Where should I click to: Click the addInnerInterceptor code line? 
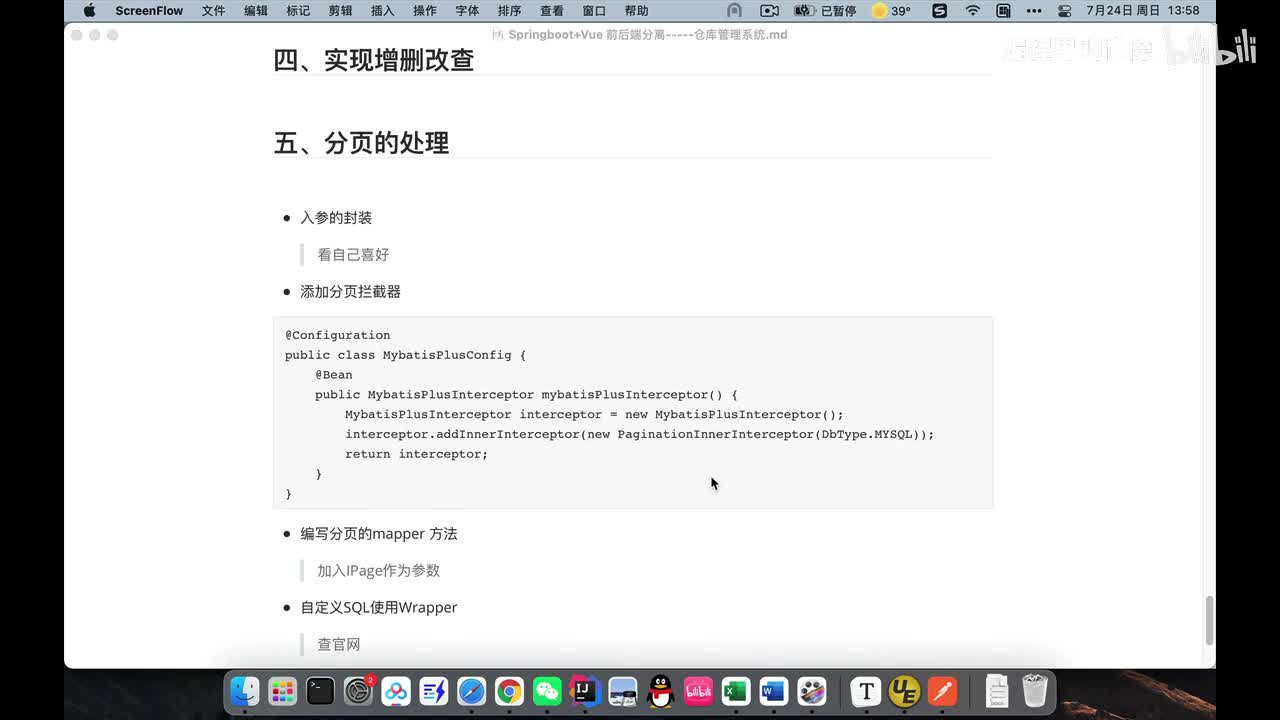tap(640, 434)
